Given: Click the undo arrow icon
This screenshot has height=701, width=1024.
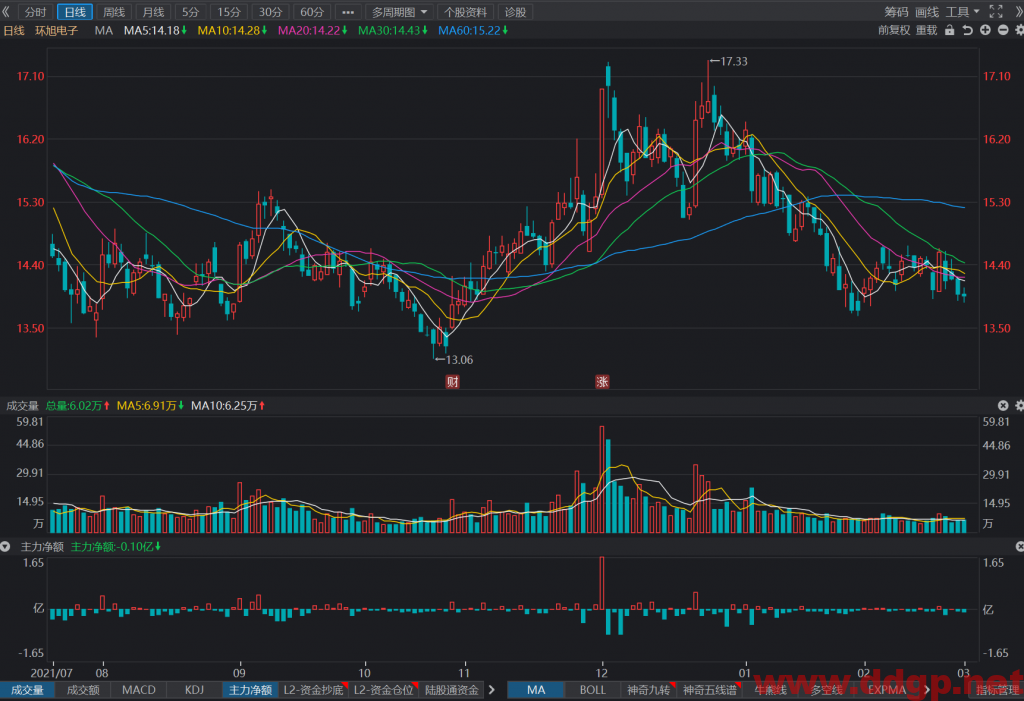Looking at the screenshot, I should pyautogui.click(x=967, y=30).
